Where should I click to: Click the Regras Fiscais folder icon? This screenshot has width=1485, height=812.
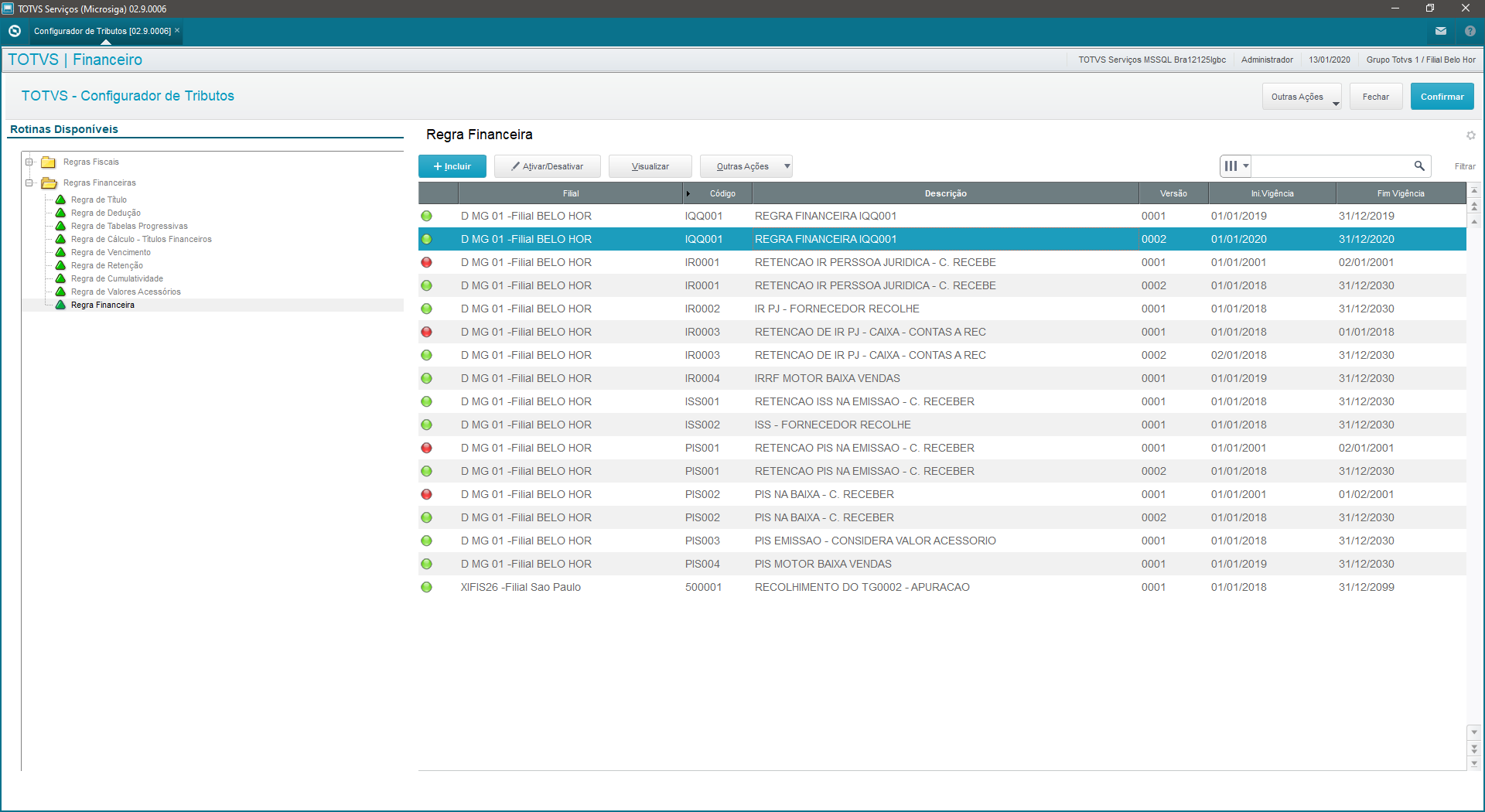48,162
